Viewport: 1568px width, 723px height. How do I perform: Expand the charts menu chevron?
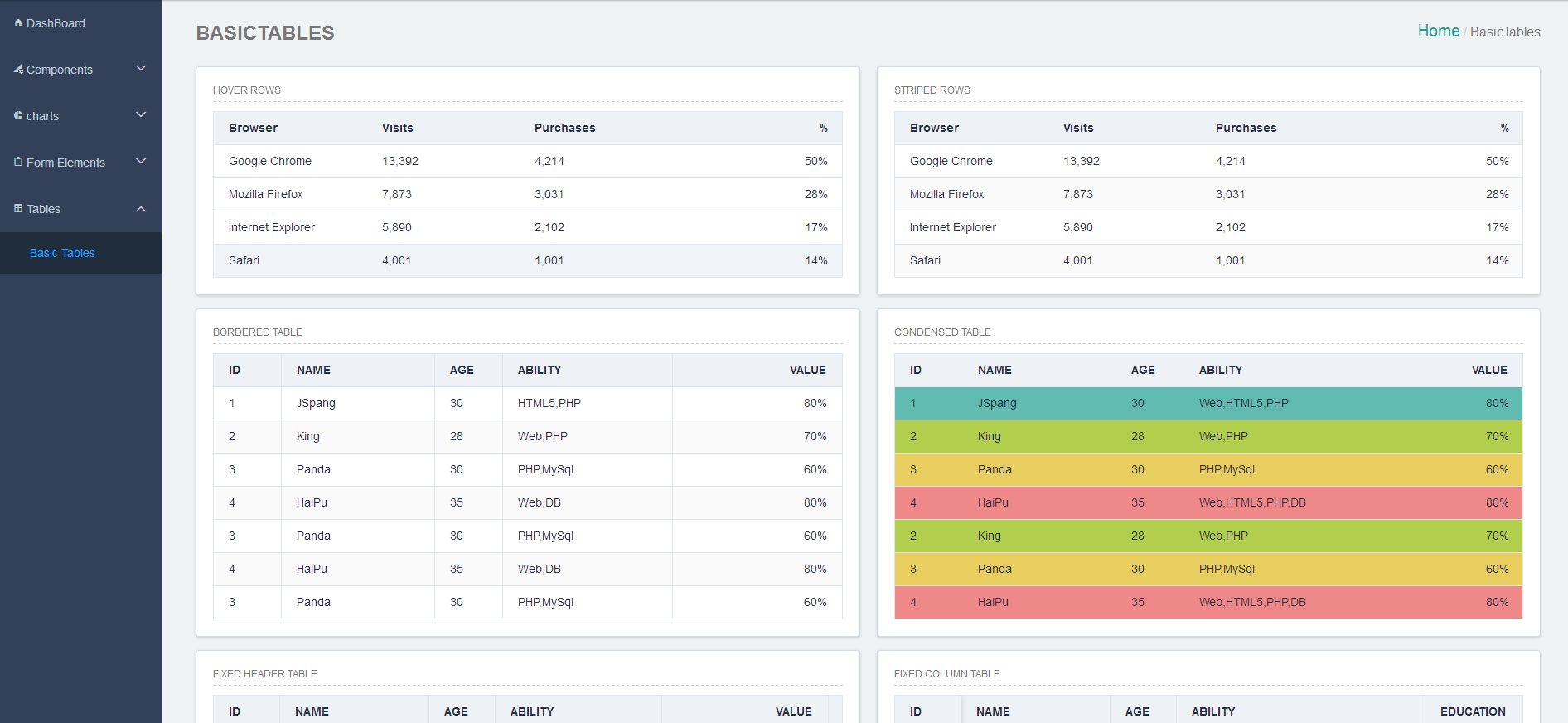pyautogui.click(x=141, y=114)
